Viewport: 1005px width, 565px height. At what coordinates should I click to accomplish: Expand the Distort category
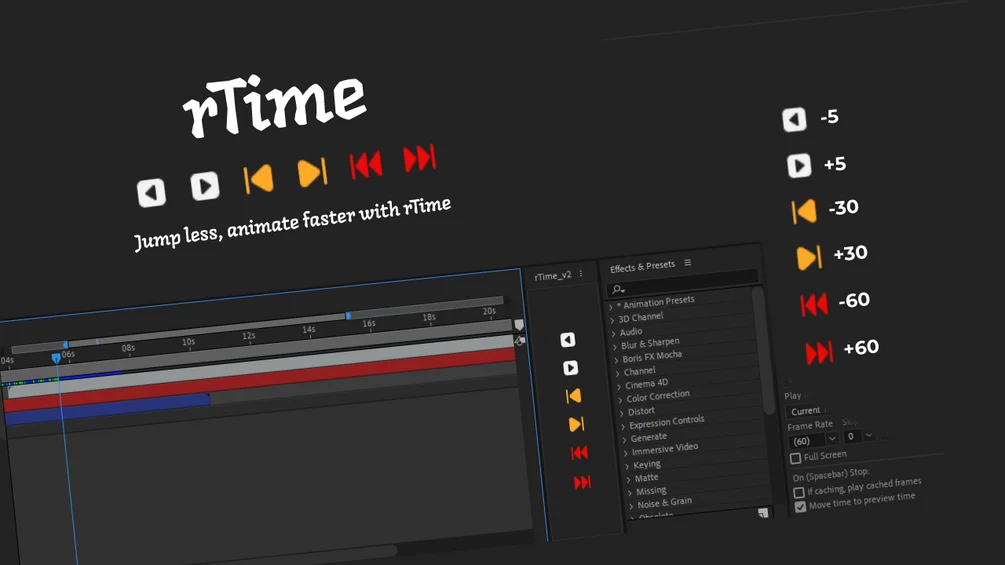coord(622,413)
